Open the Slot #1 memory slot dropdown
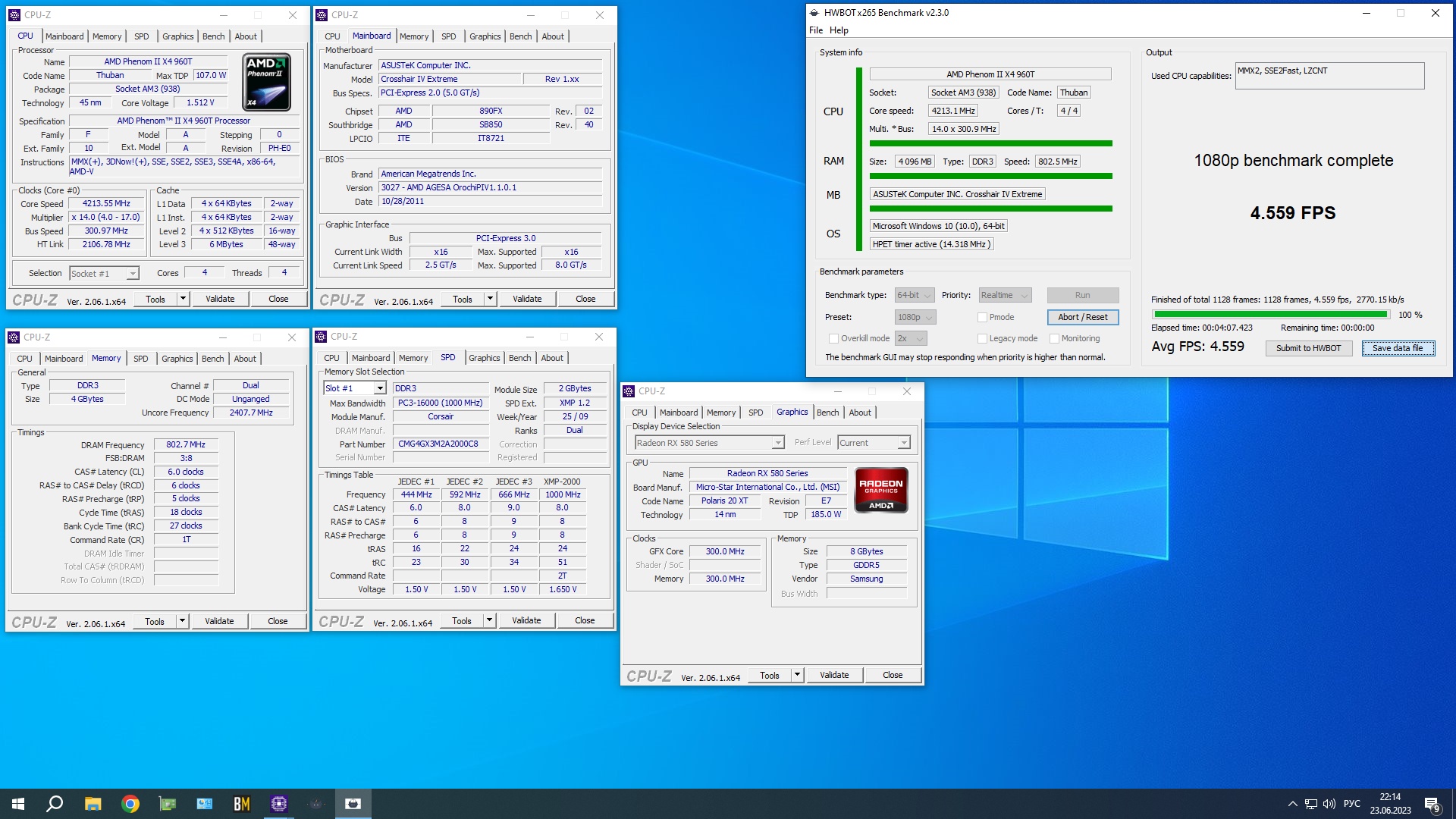Screen dimensions: 1456x819 click(354, 388)
